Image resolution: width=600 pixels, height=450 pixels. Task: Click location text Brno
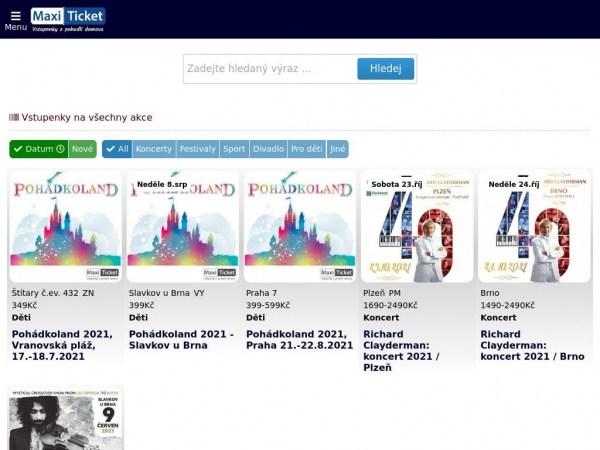[490, 293]
